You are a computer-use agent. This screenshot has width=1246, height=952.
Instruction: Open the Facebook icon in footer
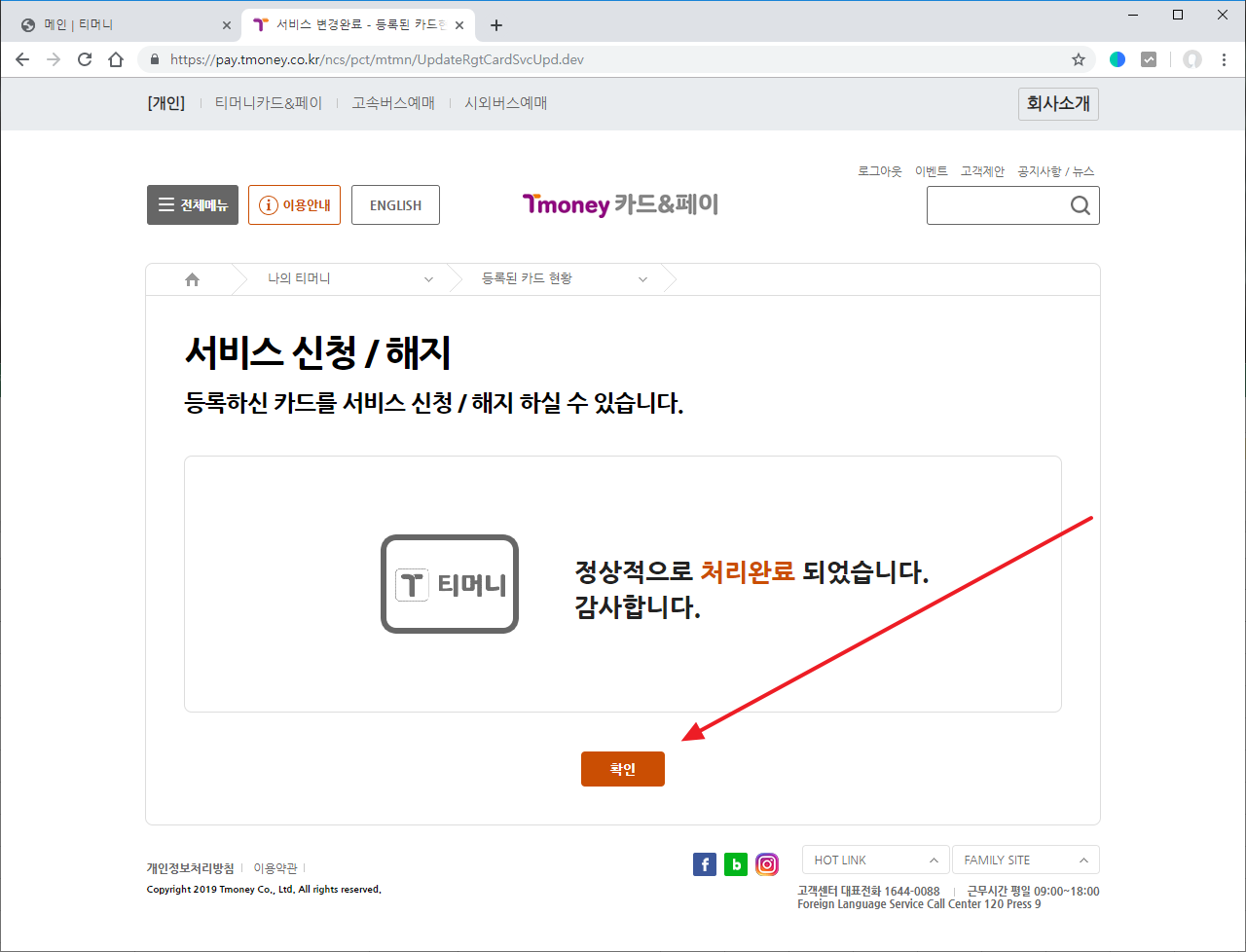point(705,864)
